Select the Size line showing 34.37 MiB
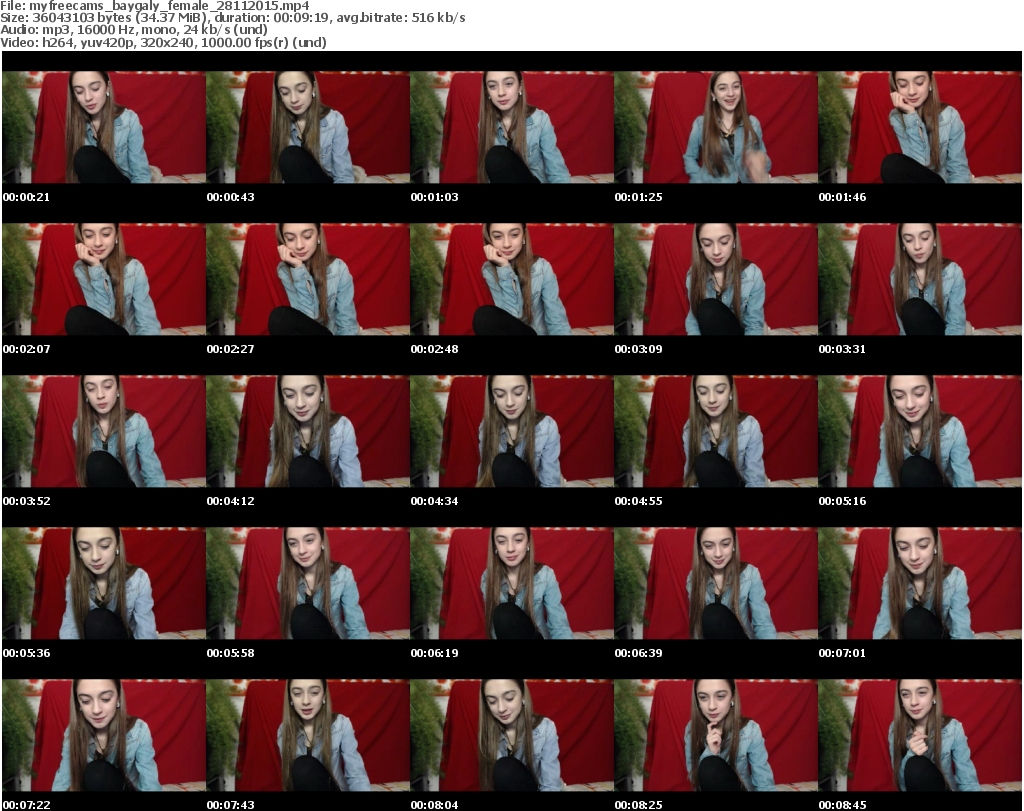This screenshot has height=811, width=1024. [x=232, y=18]
